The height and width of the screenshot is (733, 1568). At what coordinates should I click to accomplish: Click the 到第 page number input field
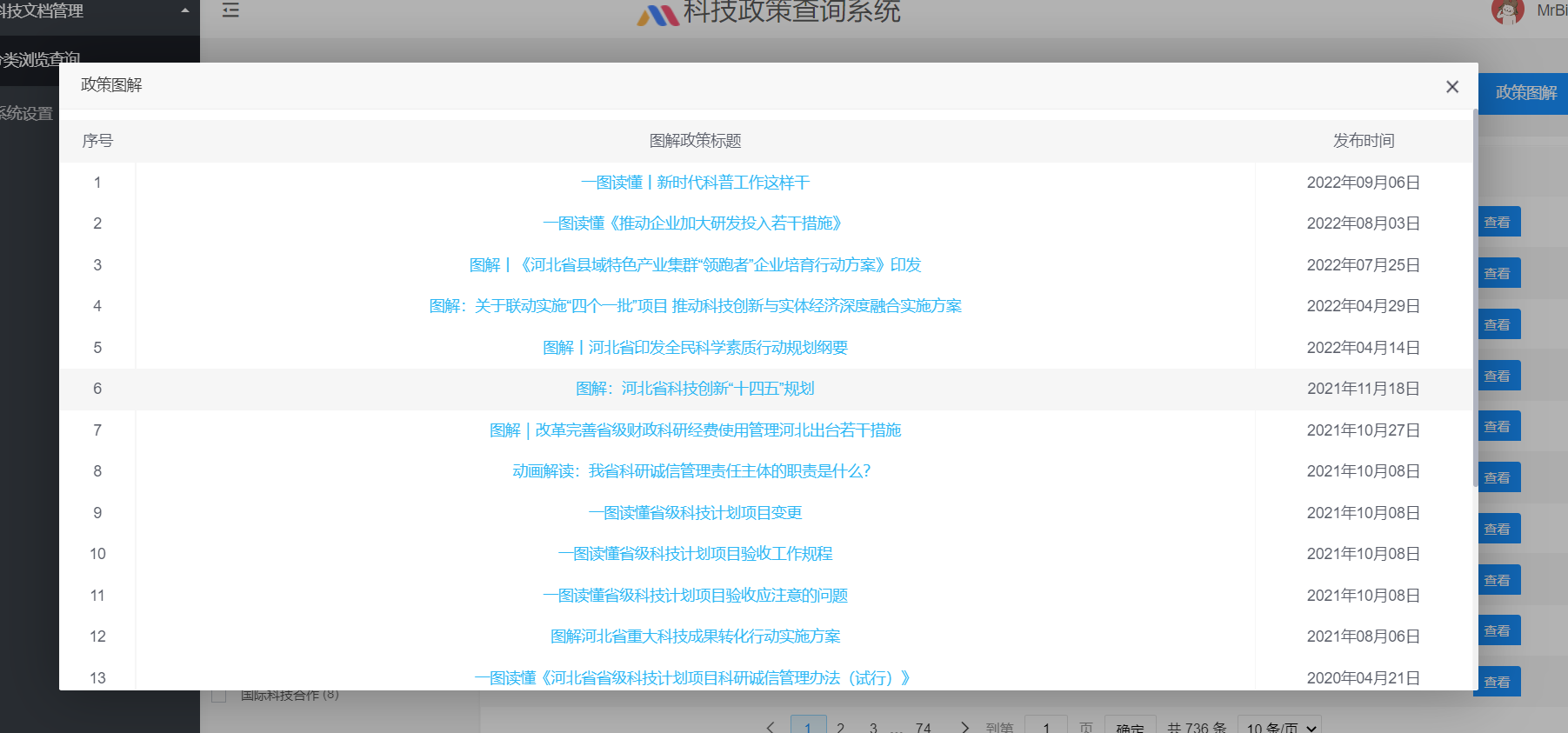pos(1046,725)
